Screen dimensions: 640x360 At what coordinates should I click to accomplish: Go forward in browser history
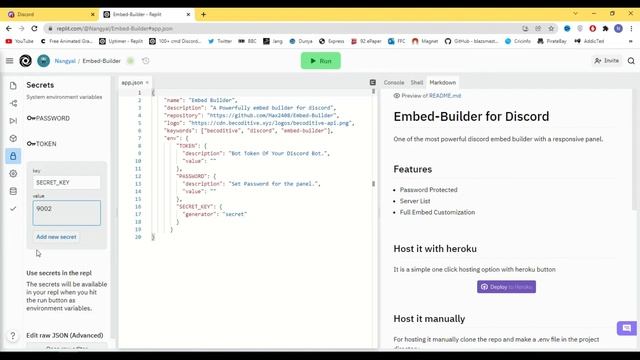coord(22,28)
